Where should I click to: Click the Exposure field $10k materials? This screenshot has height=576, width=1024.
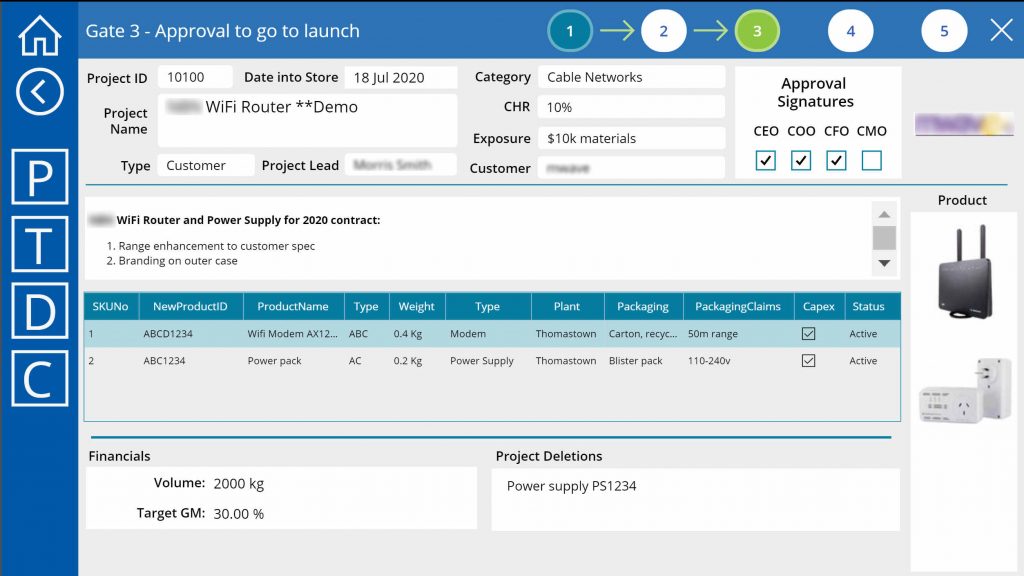click(x=632, y=138)
